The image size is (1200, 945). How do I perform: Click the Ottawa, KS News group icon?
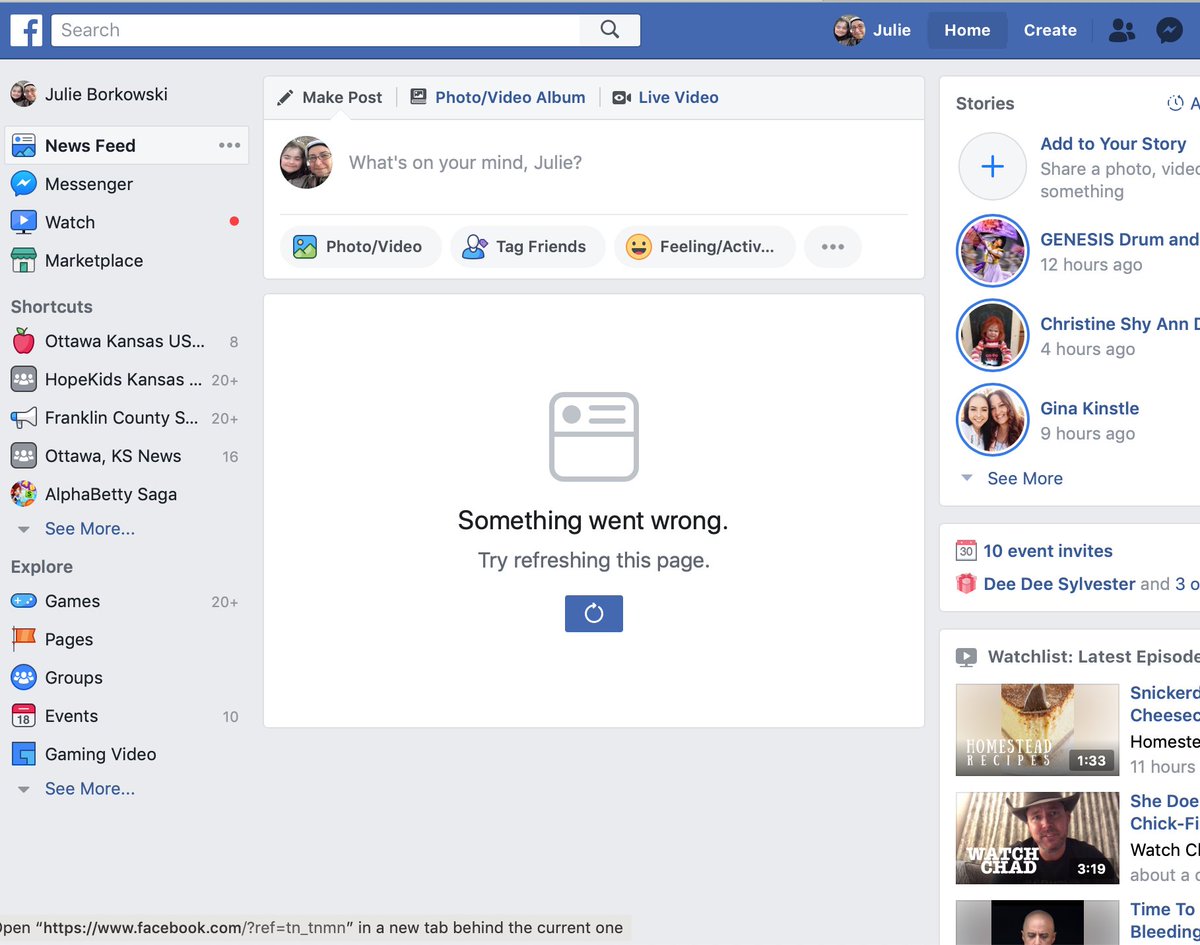23,456
